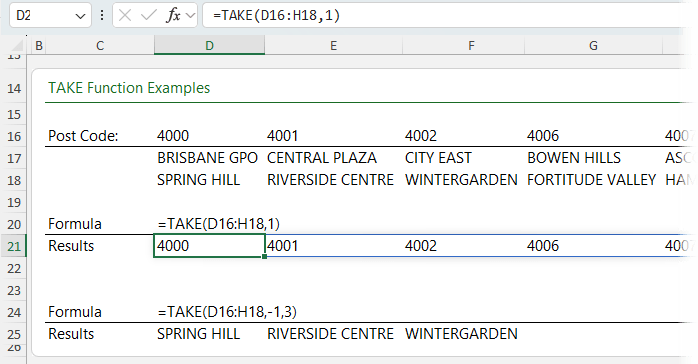This screenshot has height=364, width=698.
Task: Select SPRING HILL in row 18
Action: (198, 180)
